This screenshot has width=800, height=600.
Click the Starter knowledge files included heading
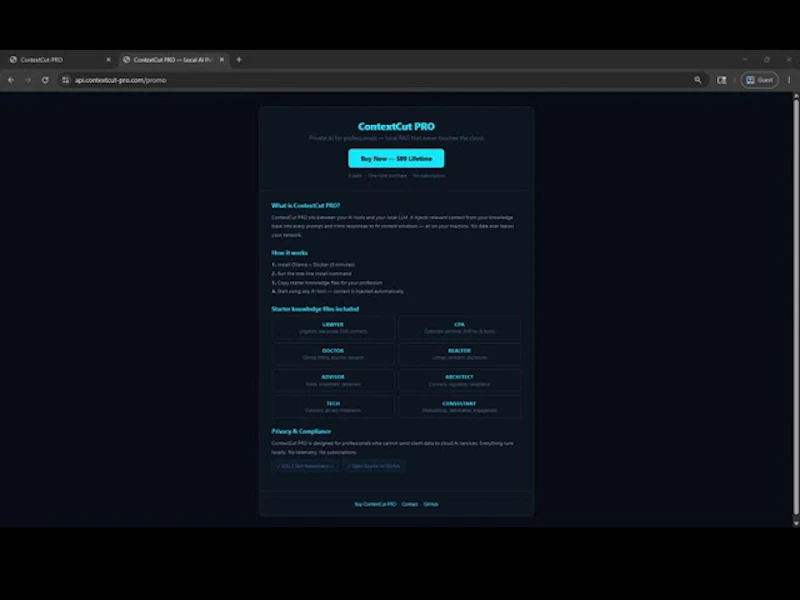coord(315,309)
